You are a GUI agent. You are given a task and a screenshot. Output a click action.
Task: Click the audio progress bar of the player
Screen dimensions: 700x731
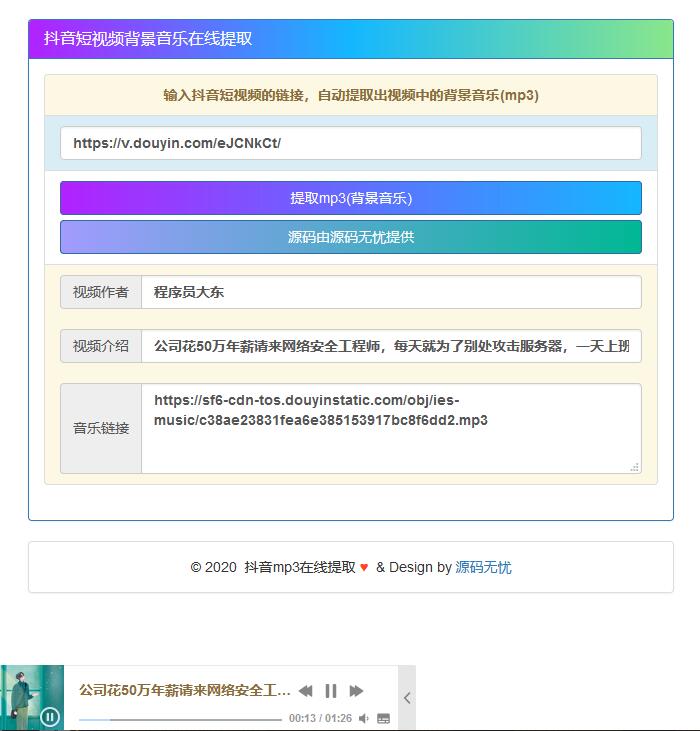click(x=180, y=719)
